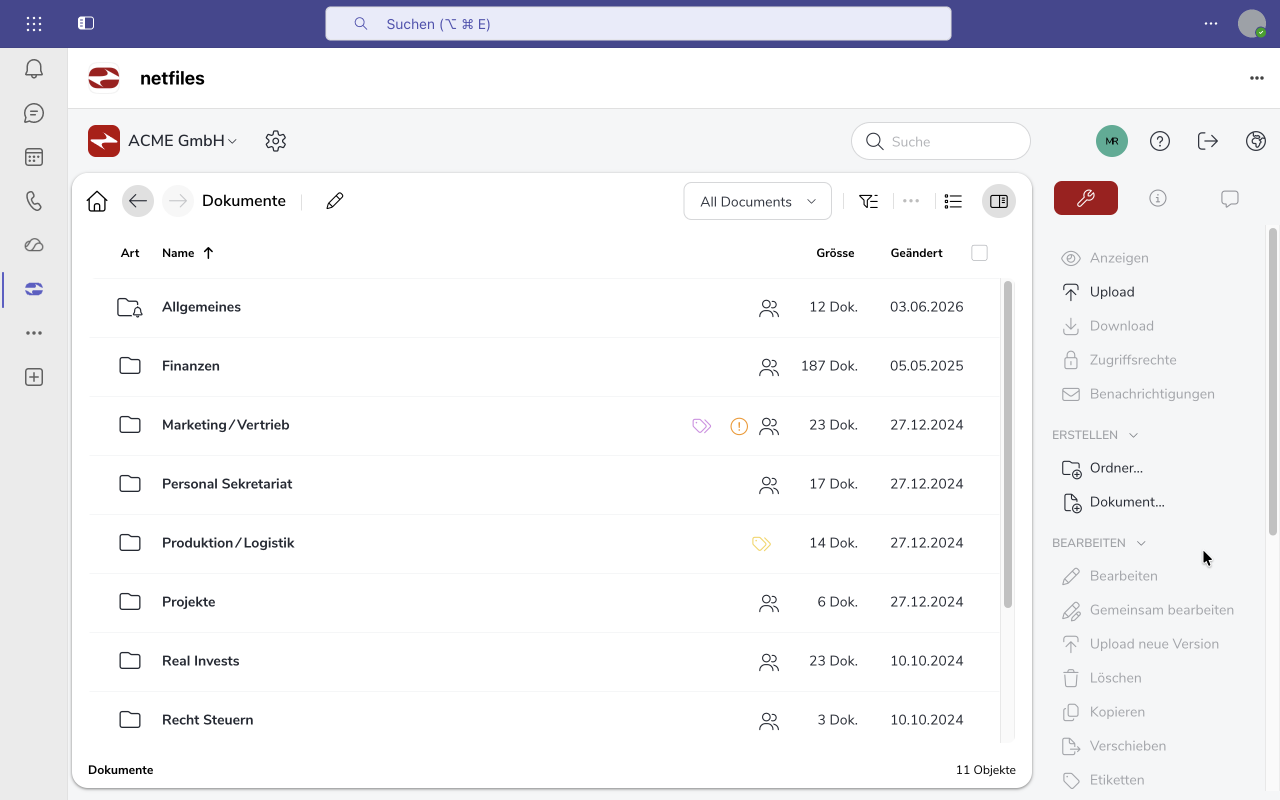This screenshot has height=800, width=1280.
Task: Open Calls phone icon in rail
Action: click(x=34, y=201)
